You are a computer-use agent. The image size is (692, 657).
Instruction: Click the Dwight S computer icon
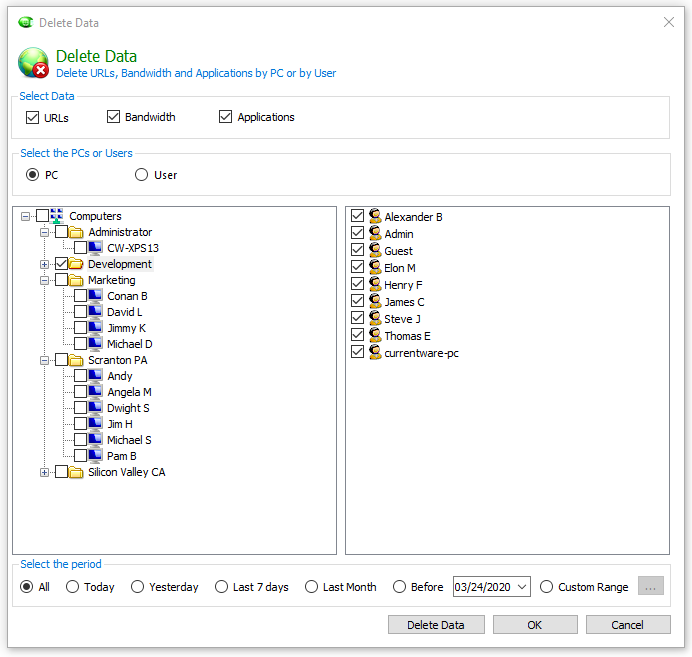(x=95, y=408)
